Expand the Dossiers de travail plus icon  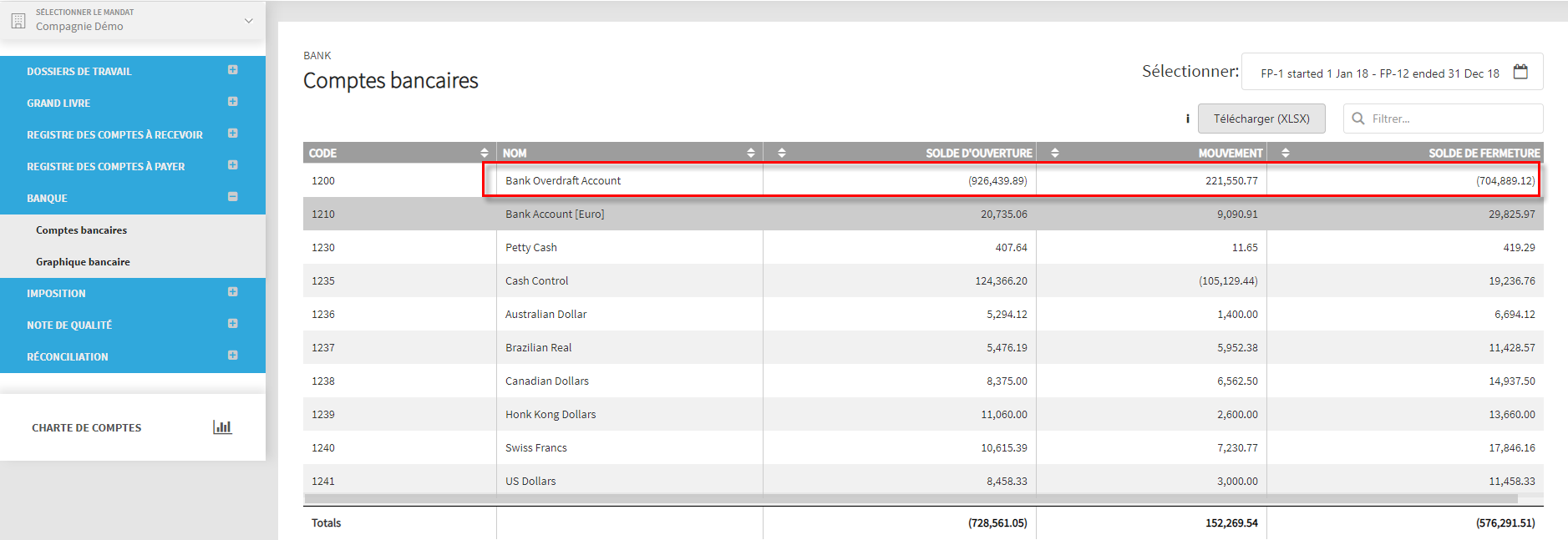(232, 70)
